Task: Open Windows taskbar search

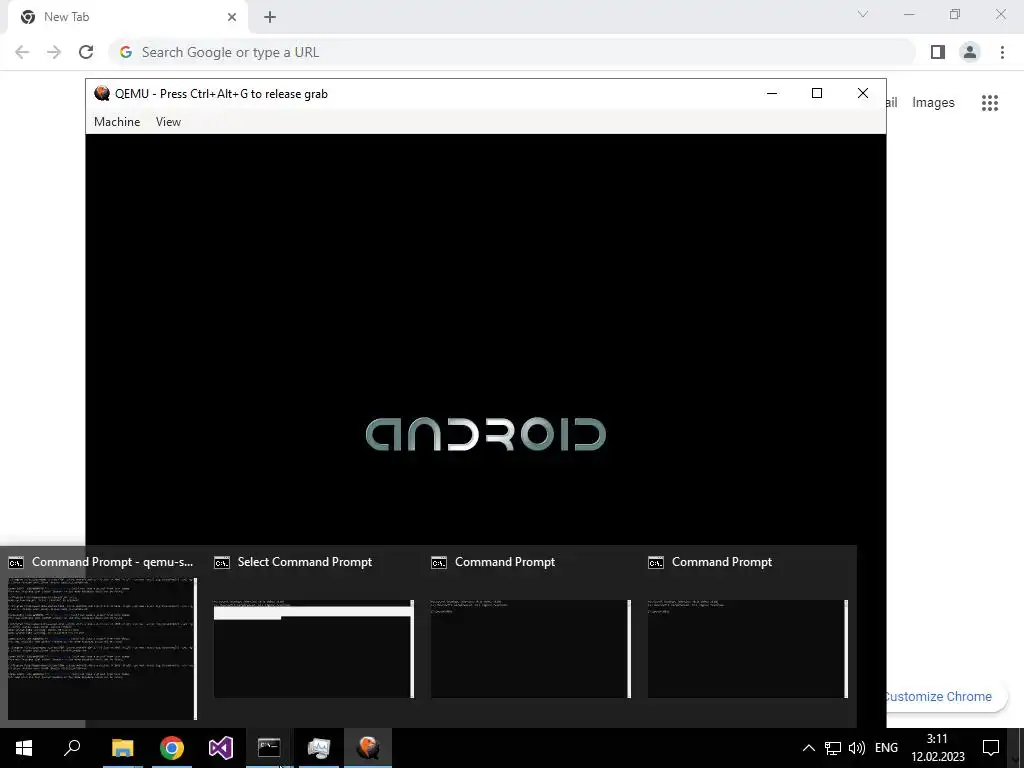Action: click(72, 748)
